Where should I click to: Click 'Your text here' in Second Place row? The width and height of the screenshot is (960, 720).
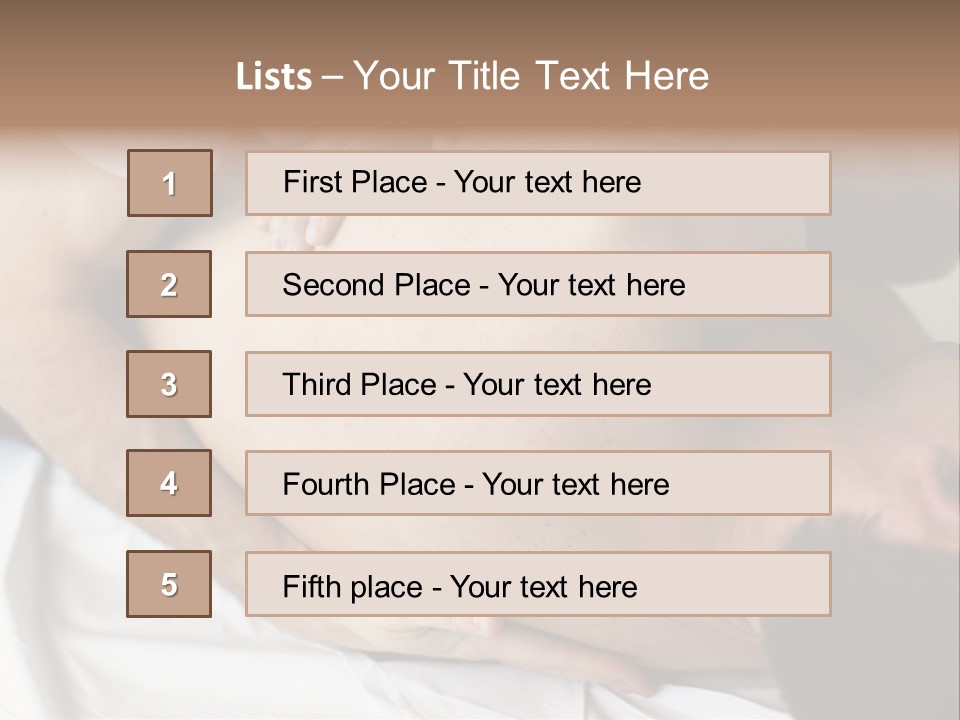tap(591, 285)
